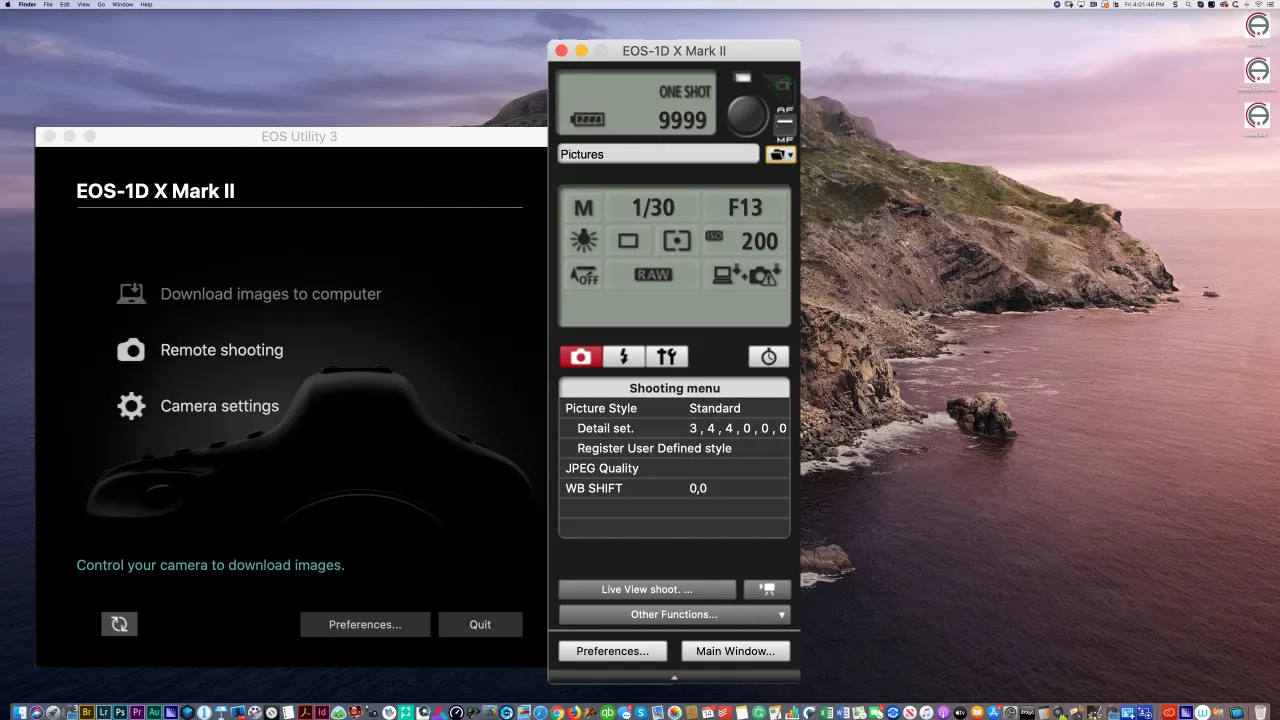Open the Auto Lighting Optimizer OFF setting

tap(583, 275)
